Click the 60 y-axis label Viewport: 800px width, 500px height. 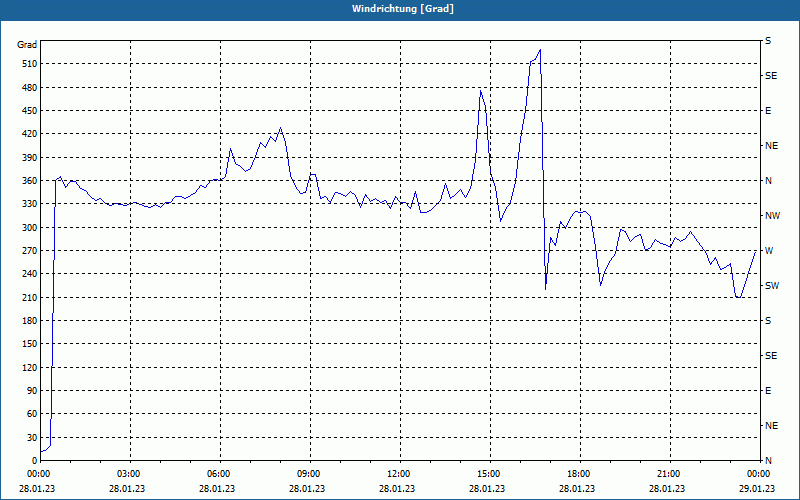tap(32, 414)
